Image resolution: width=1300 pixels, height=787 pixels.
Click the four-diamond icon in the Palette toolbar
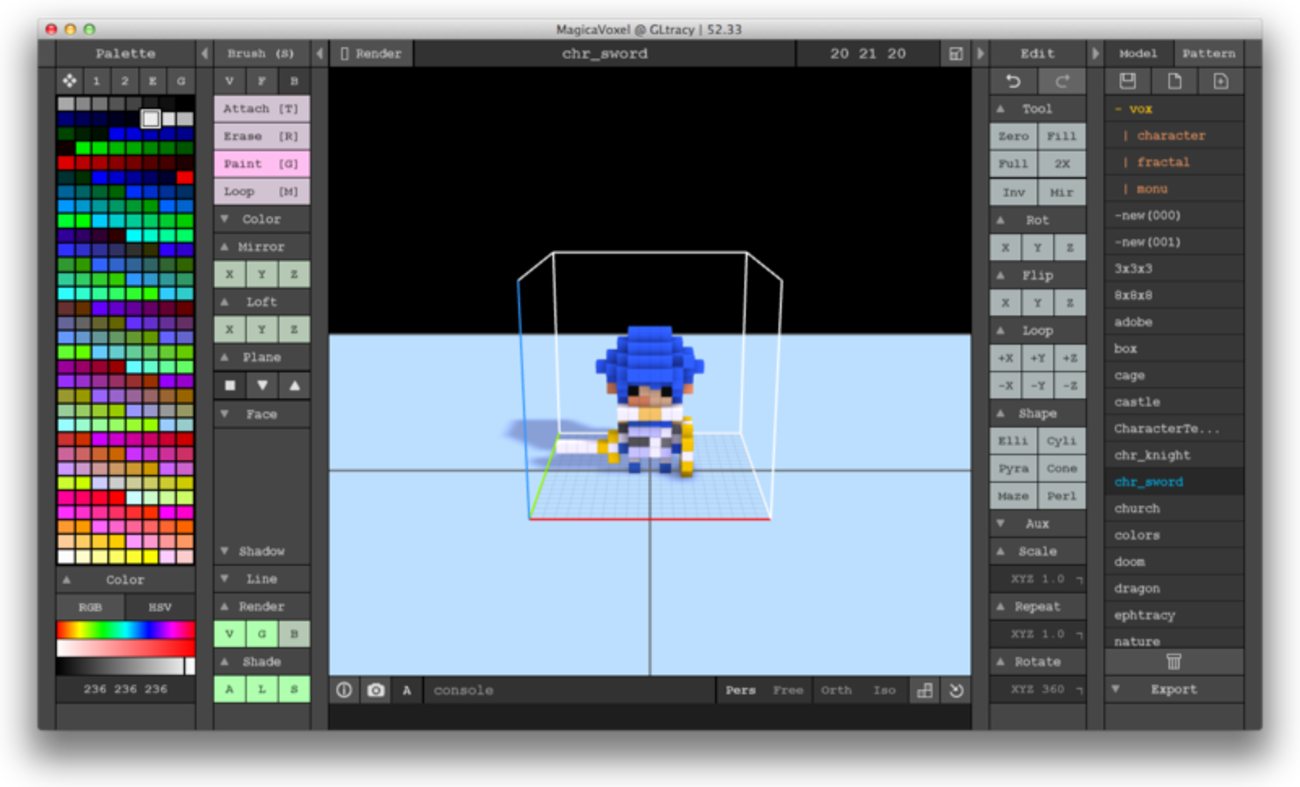(x=69, y=81)
